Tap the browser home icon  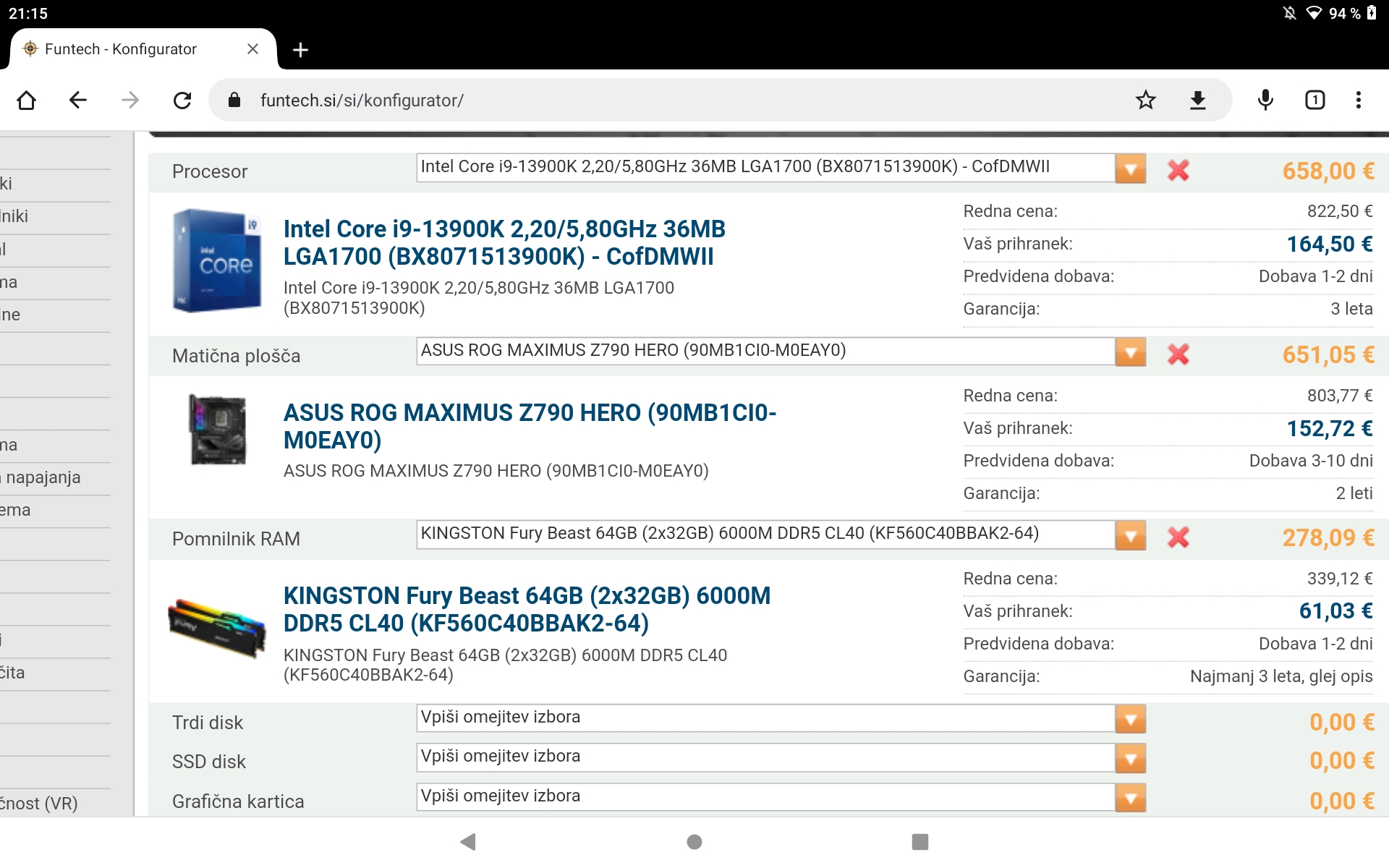(27, 100)
